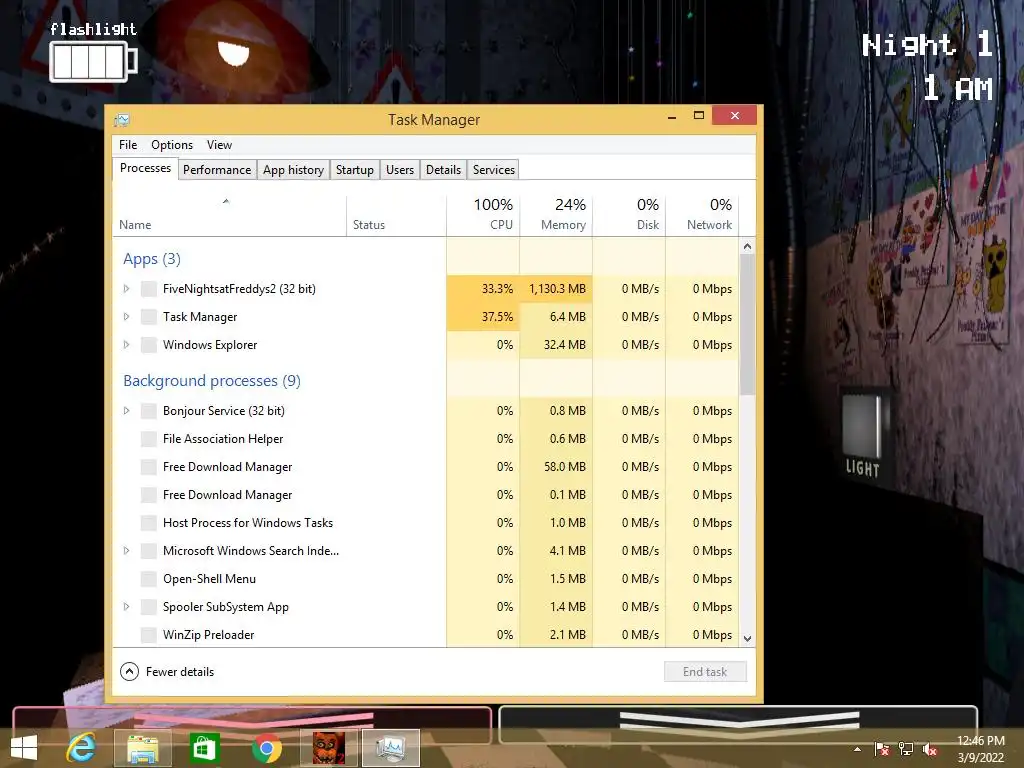This screenshot has width=1024, height=768.
Task: Sort by the Status column header
Action: pyautogui.click(x=396, y=216)
